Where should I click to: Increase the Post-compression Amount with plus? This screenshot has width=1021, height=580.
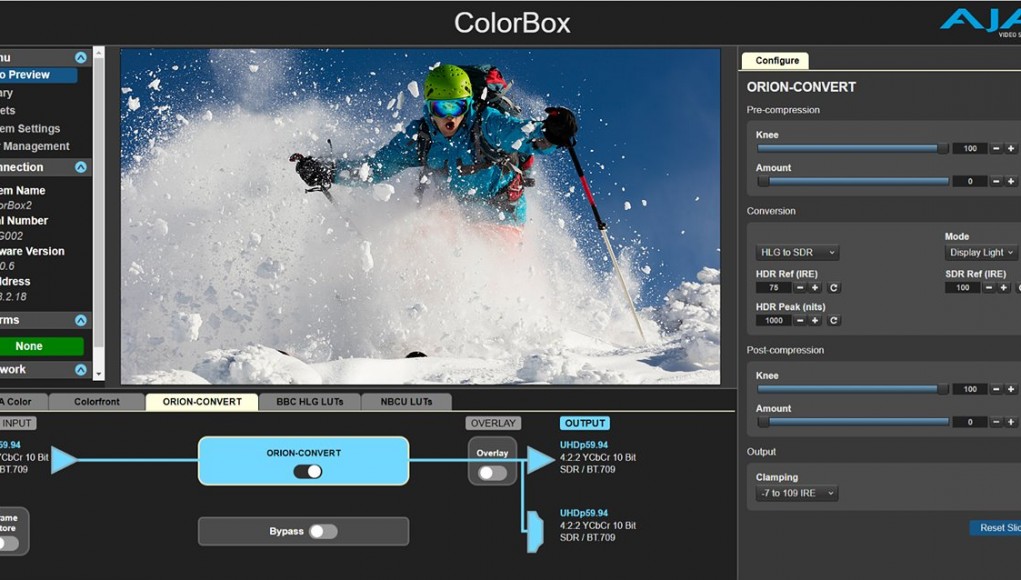pyautogui.click(x=1011, y=422)
